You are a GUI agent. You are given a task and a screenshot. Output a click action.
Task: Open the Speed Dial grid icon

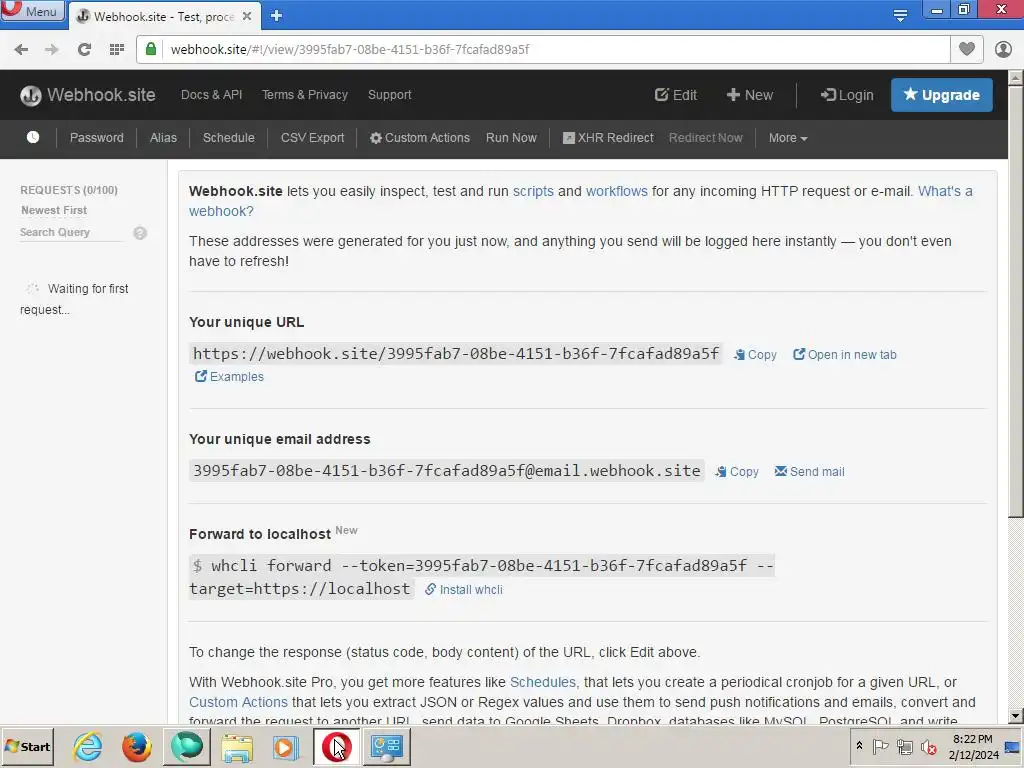click(117, 50)
